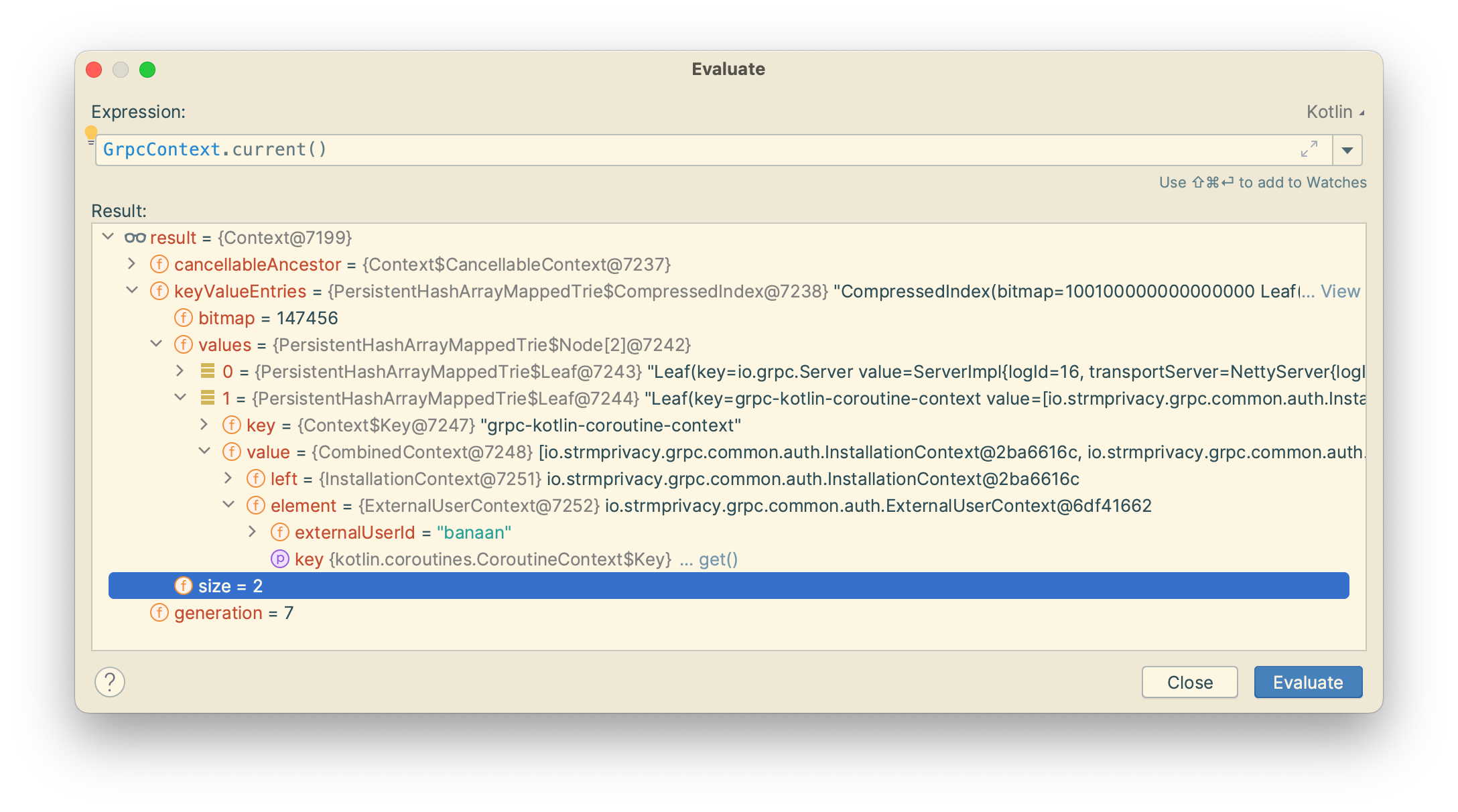The image size is (1458, 812).
Task: Open the expression history dropdown
Action: pyautogui.click(x=1347, y=149)
